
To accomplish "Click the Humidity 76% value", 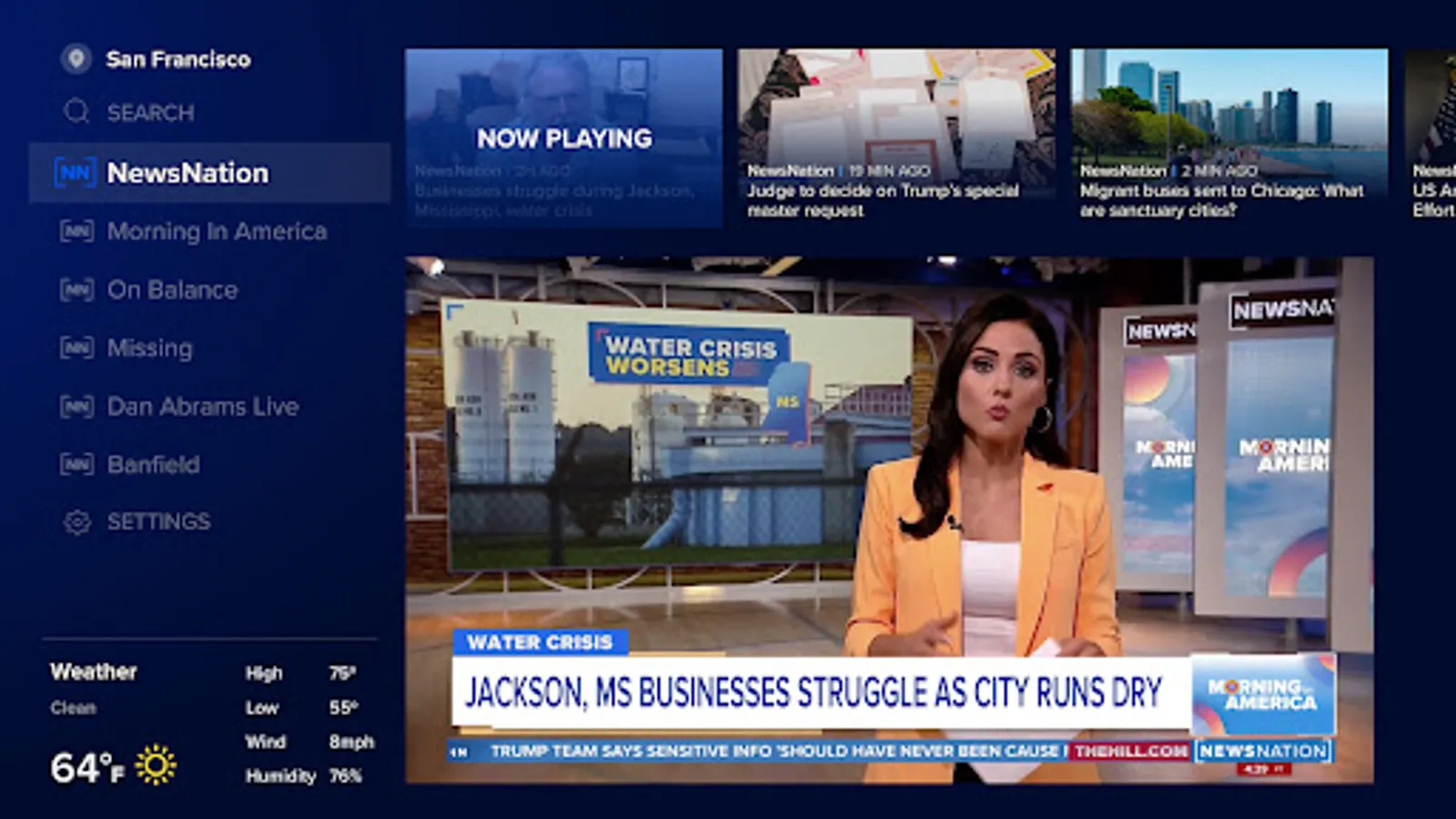I will tap(345, 776).
